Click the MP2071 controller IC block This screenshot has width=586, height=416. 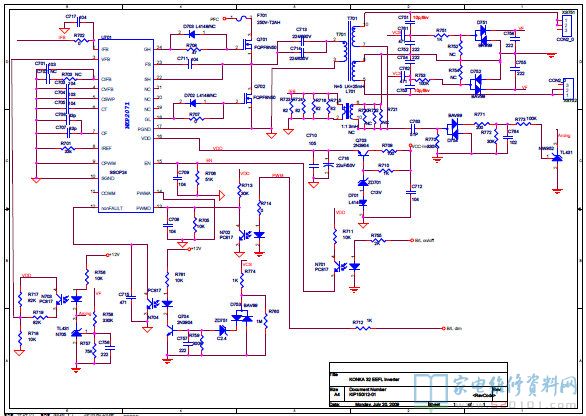(x=126, y=126)
